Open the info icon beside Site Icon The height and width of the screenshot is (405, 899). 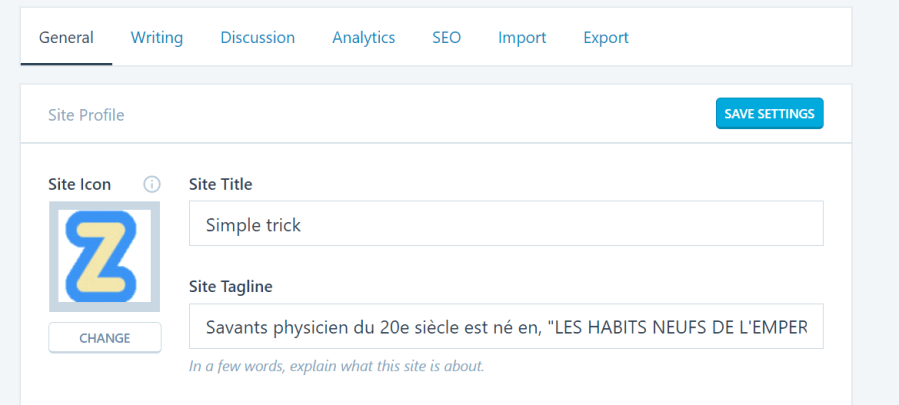tap(152, 184)
